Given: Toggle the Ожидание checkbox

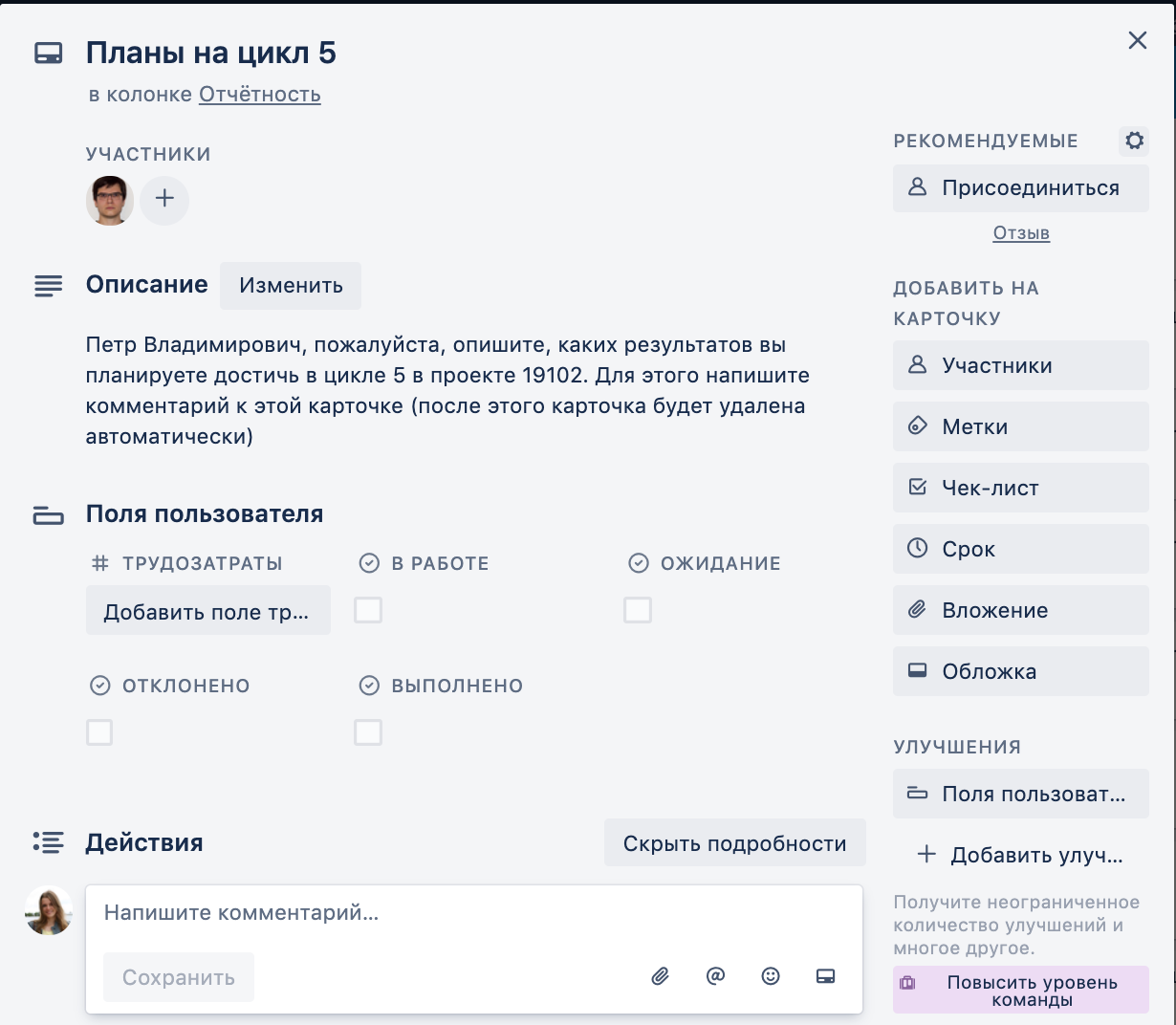Looking at the screenshot, I should point(638,610).
